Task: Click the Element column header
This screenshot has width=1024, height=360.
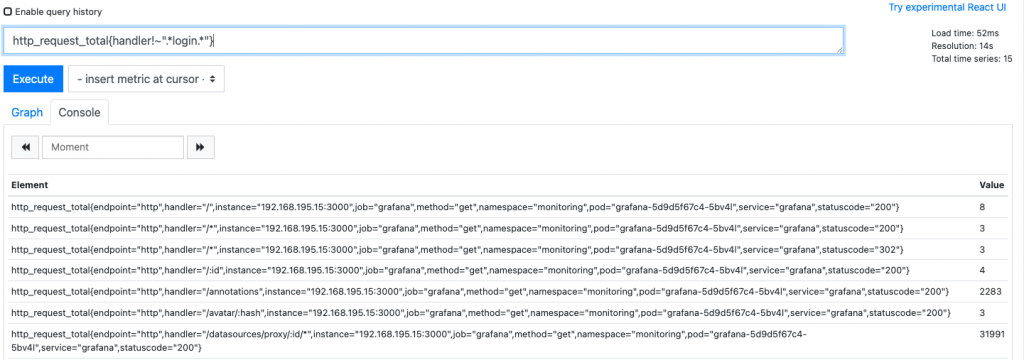Action: tap(29, 186)
